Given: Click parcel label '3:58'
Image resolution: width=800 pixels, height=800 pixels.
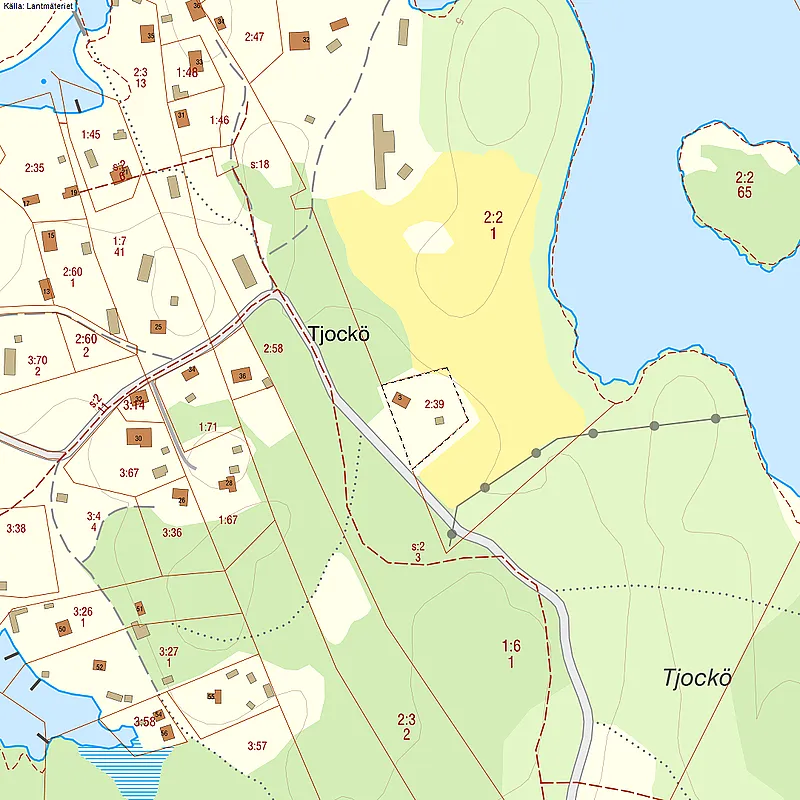Looking at the screenshot, I should coord(144,721).
